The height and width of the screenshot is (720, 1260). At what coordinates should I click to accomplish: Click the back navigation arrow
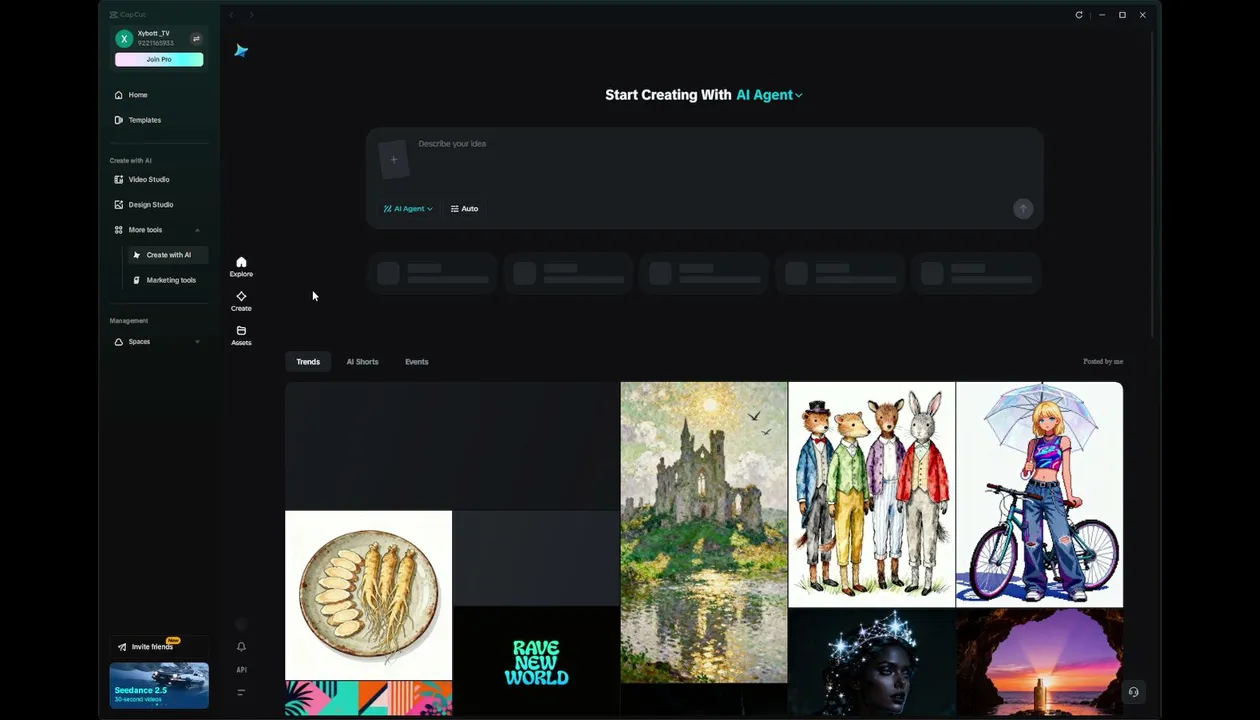pos(232,15)
